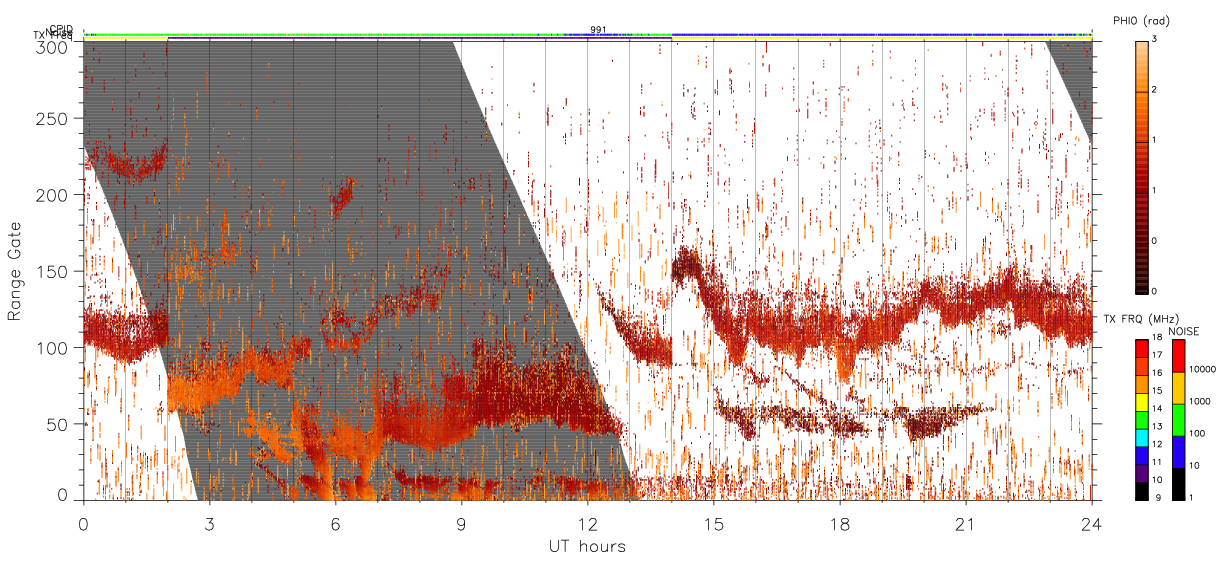
Task: Select tick label 9 on UT hours axis
Action: (x=461, y=524)
